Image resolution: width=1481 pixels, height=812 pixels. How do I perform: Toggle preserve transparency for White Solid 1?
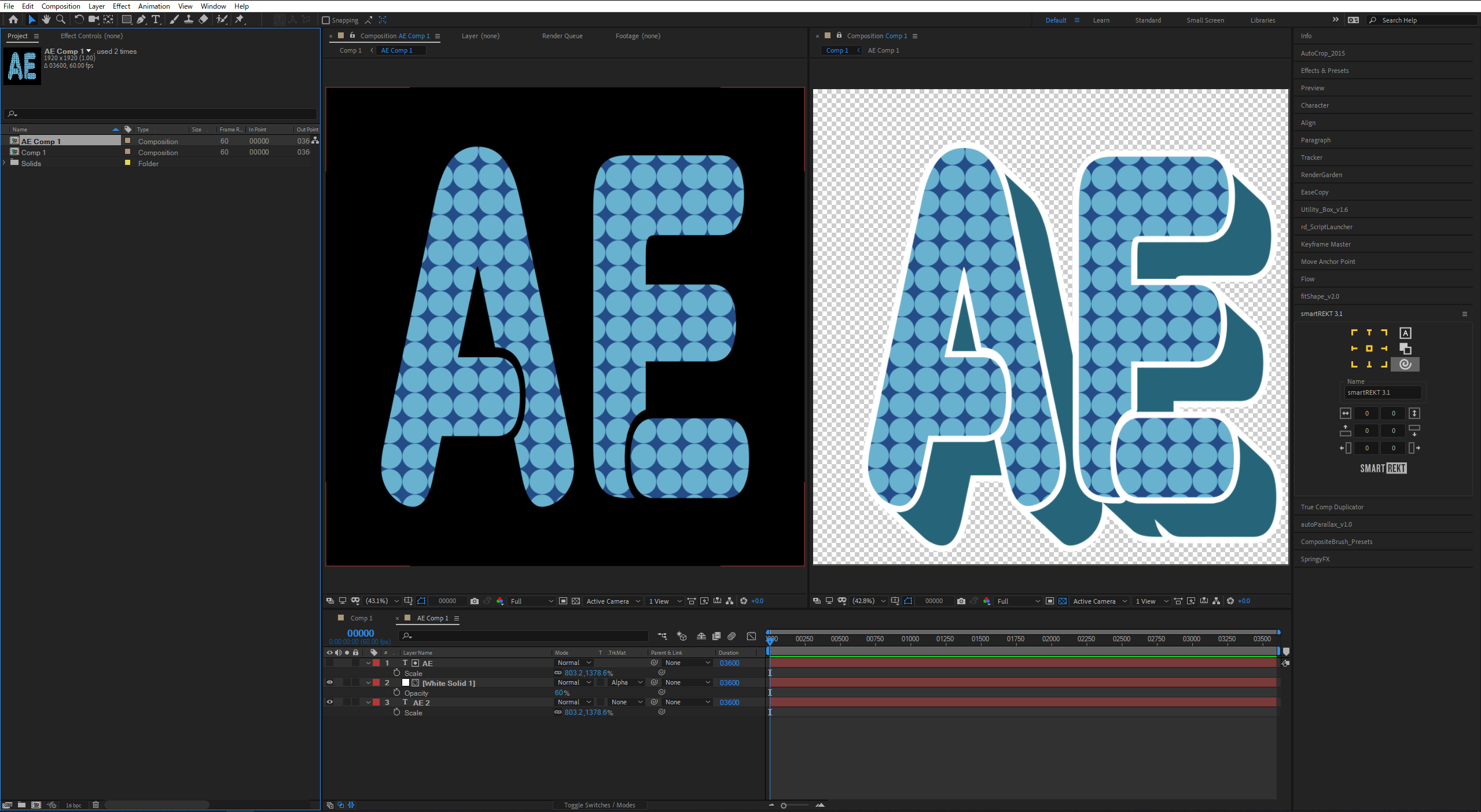[601, 682]
